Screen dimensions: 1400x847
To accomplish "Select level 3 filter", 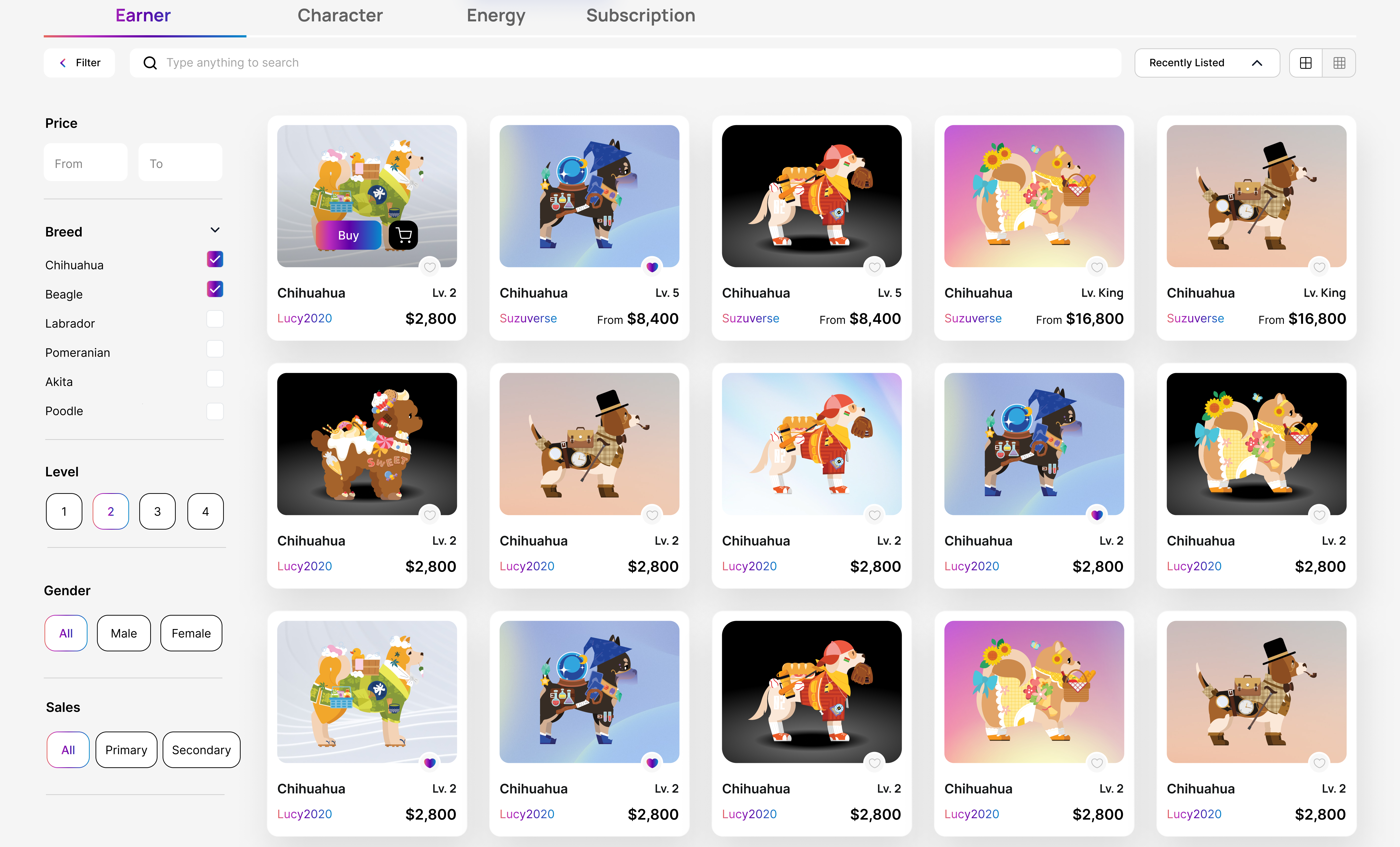I will pyautogui.click(x=157, y=511).
